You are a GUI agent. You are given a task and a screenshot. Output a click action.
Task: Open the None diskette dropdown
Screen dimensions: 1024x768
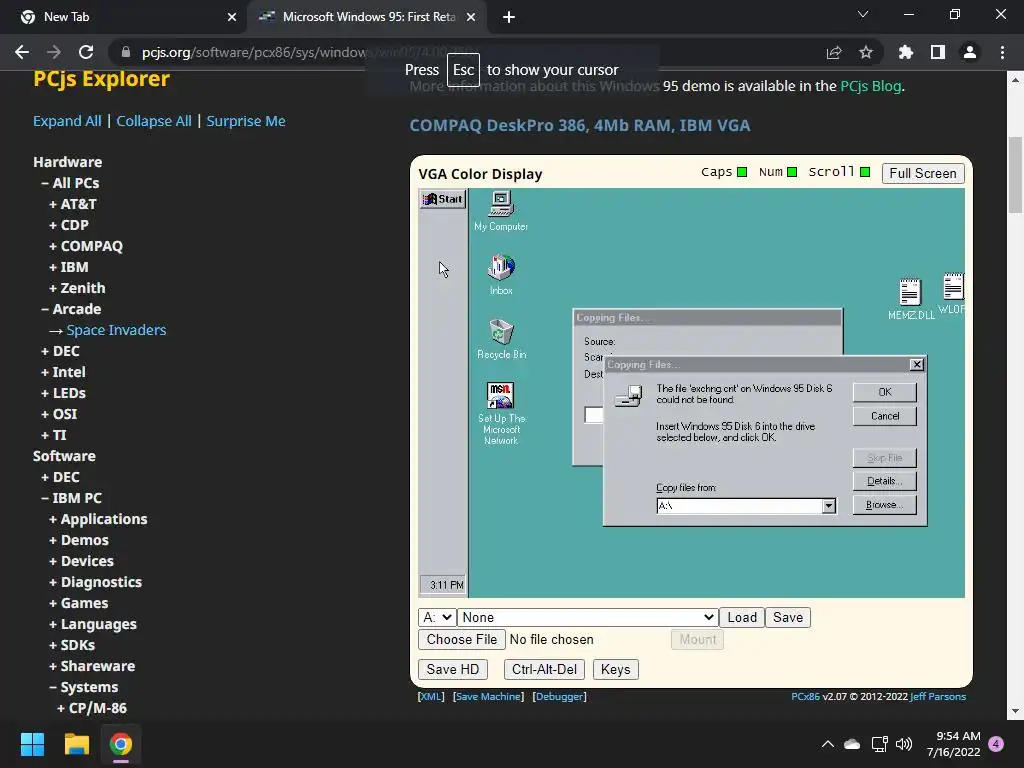[x=588, y=617]
